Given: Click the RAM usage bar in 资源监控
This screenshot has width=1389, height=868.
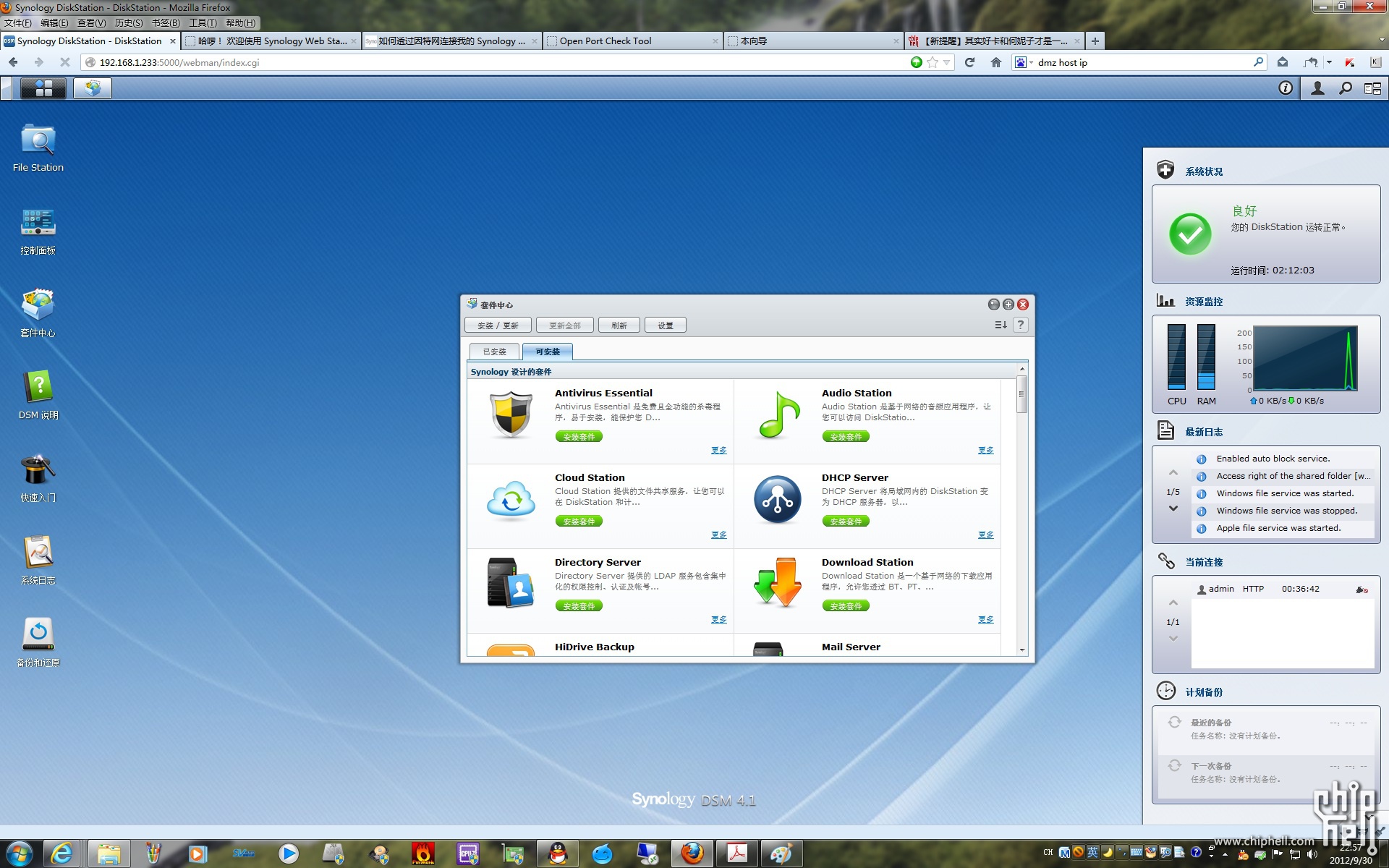Looking at the screenshot, I should click(x=1206, y=357).
